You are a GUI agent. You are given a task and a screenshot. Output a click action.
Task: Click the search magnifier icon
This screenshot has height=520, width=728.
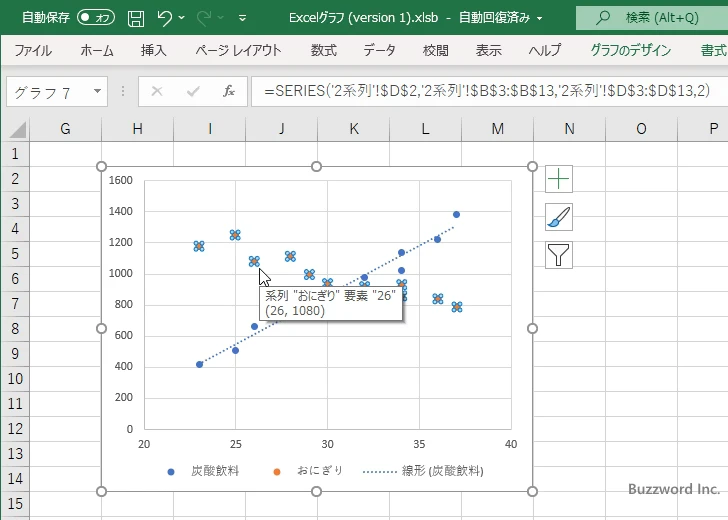(x=603, y=18)
